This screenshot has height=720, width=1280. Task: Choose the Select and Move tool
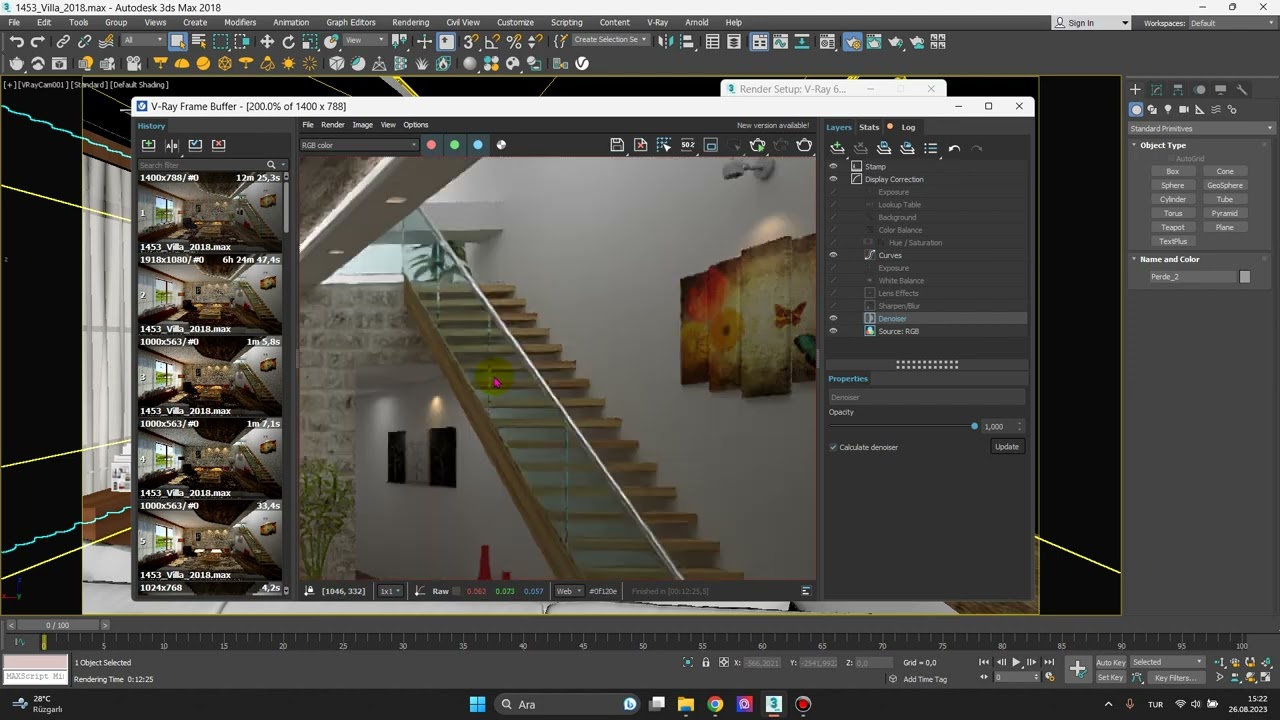click(267, 42)
